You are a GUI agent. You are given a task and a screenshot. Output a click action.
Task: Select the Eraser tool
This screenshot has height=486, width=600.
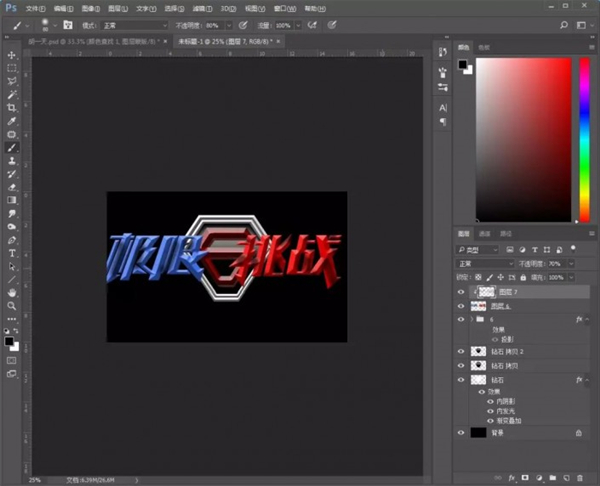coord(12,186)
